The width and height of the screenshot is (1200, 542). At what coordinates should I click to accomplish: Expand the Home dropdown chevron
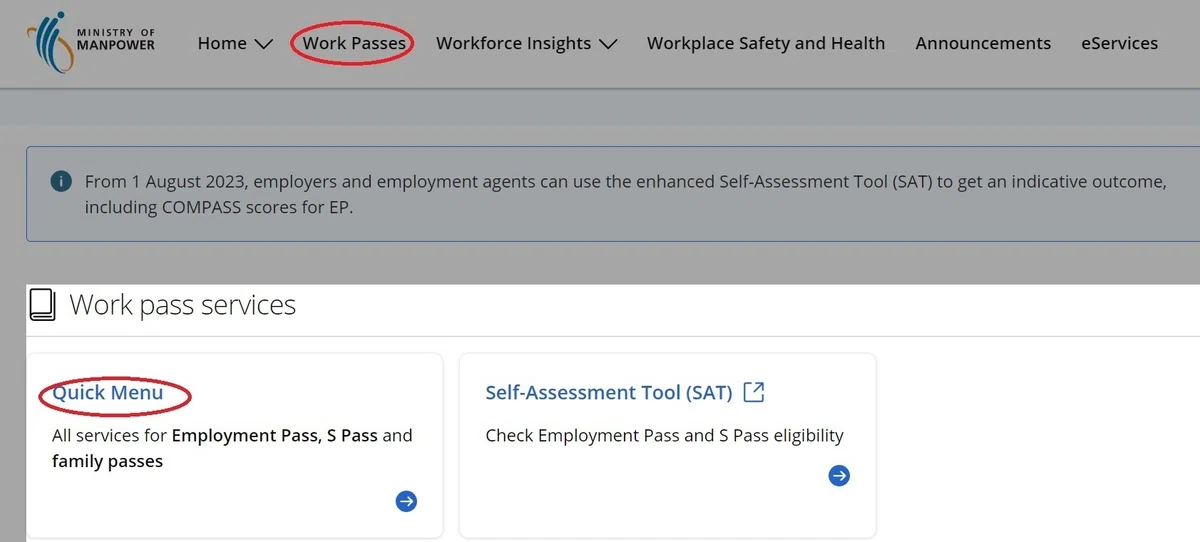[x=264, y=44]
